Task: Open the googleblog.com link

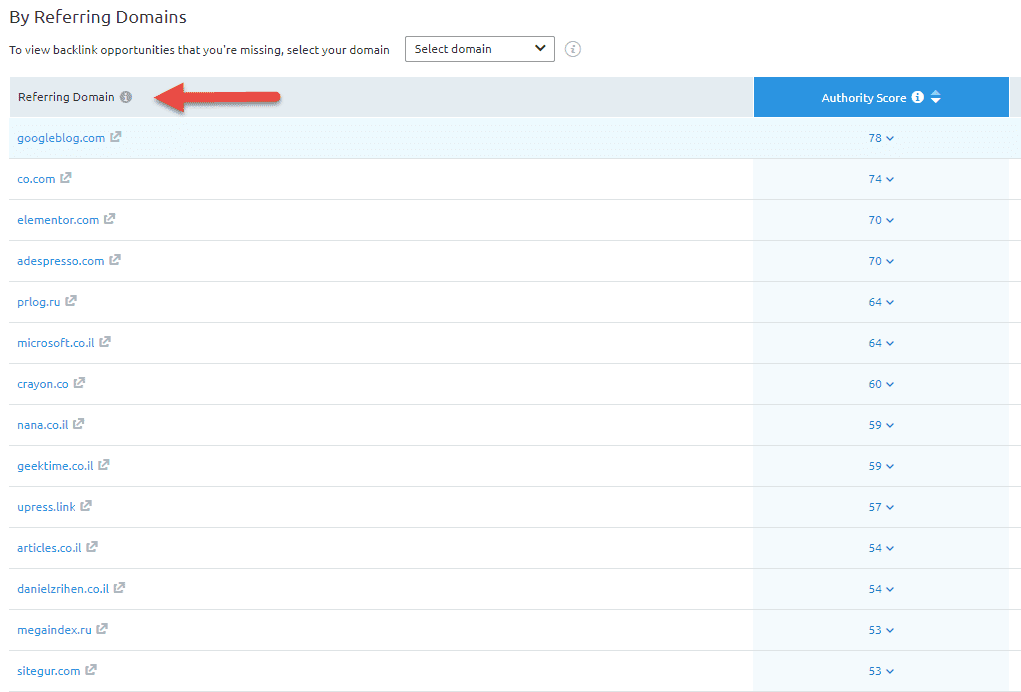Action: [x=61, y=138]
